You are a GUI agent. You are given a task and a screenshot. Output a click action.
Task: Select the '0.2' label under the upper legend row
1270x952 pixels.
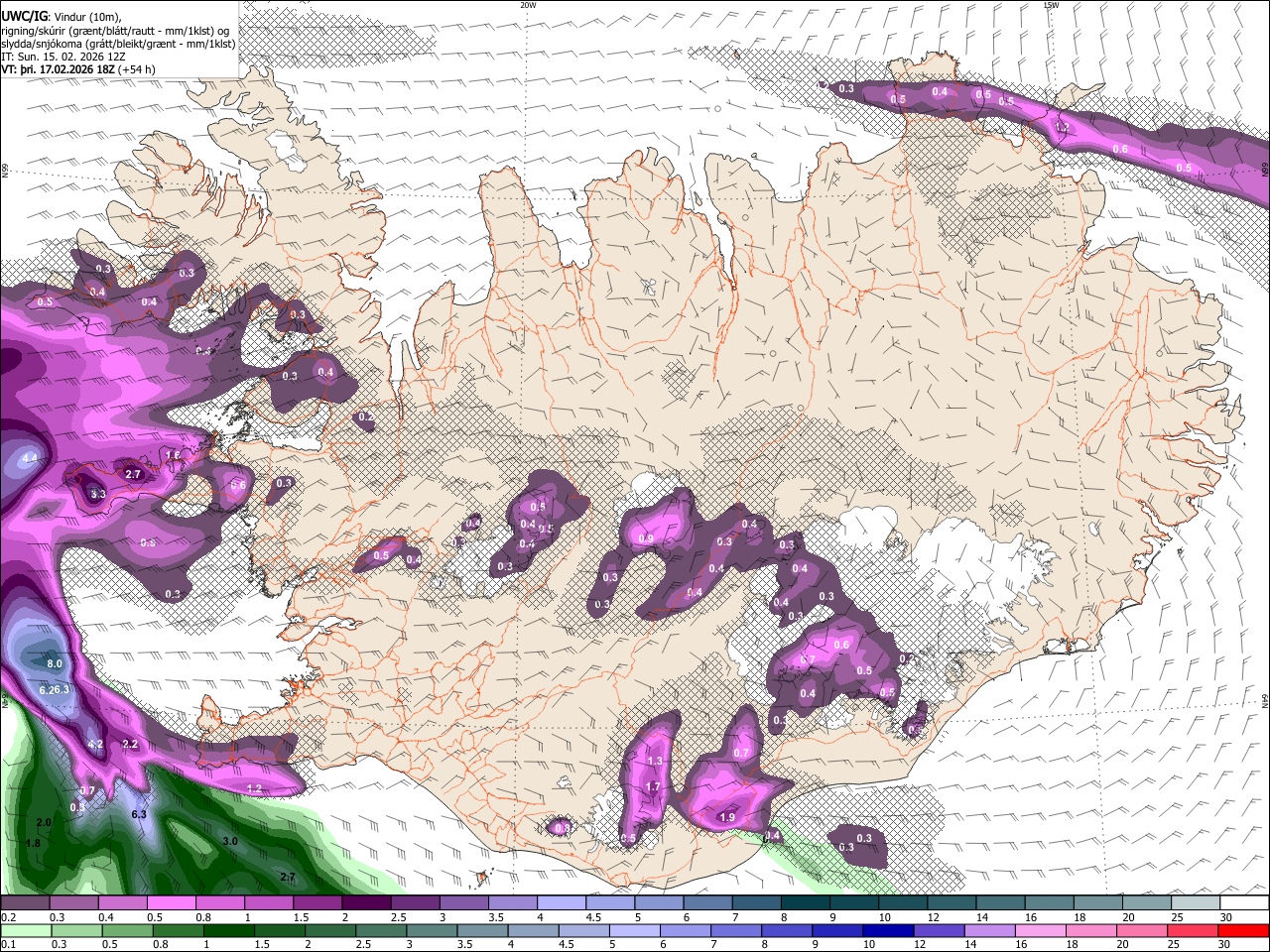pos(8,917)
